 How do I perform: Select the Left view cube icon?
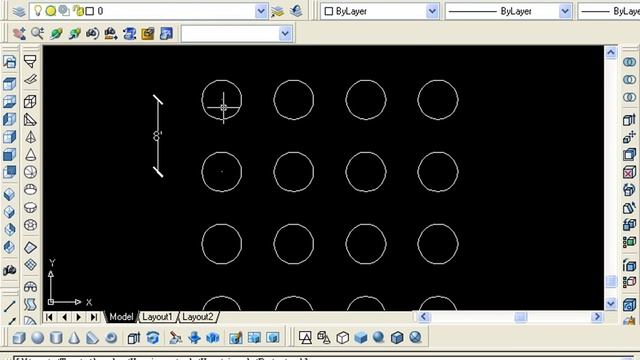click(x=9, y=119)
